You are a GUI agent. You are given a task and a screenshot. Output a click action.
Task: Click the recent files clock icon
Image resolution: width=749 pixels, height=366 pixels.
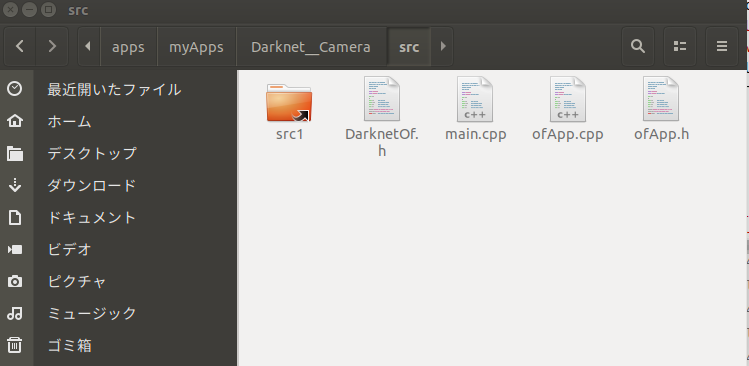coord(15,88)
